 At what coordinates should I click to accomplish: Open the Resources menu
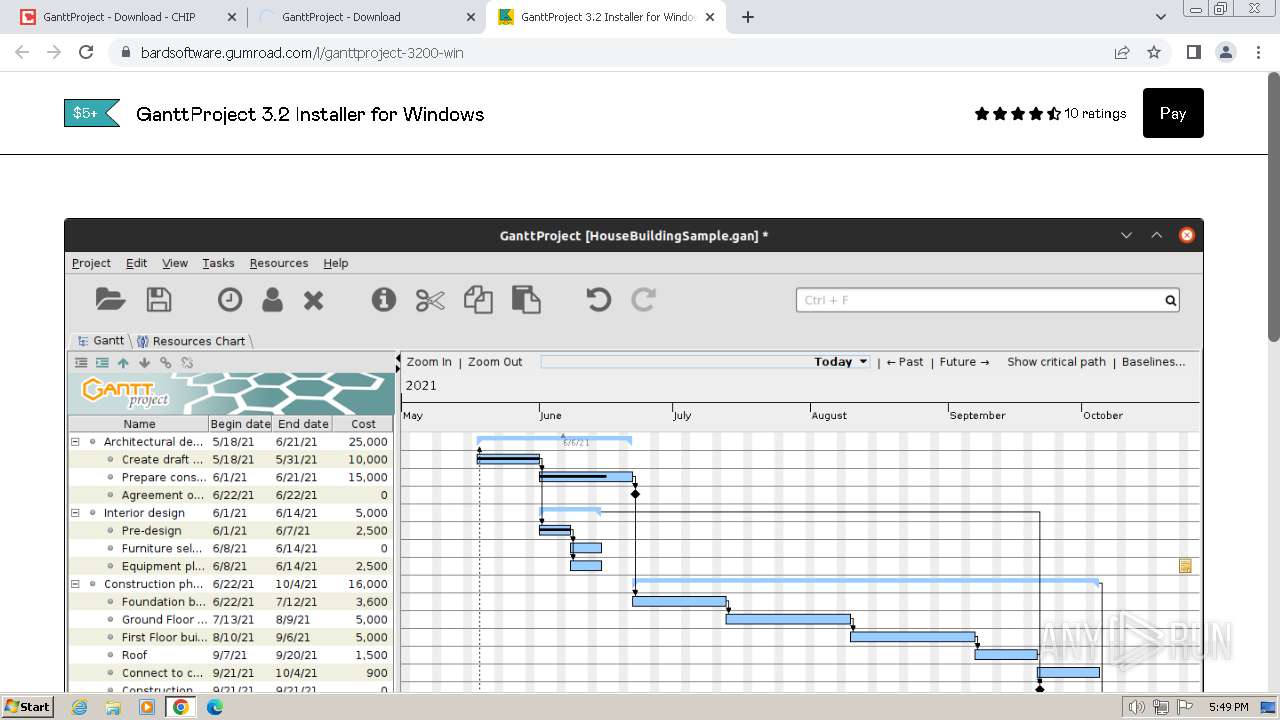[x=279, y=263]
